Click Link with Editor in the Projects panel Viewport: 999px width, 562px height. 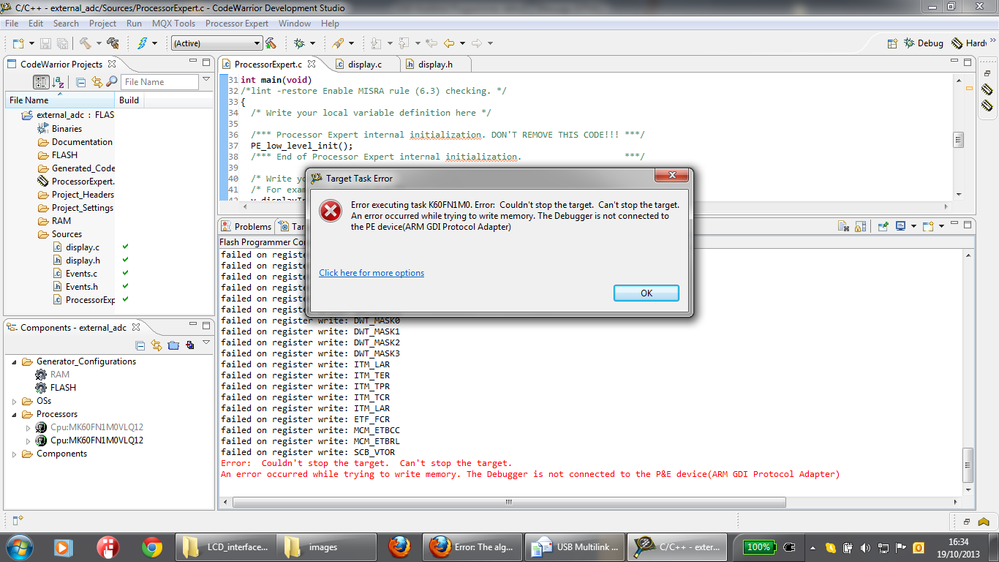pyautogui.click(x=97, y=82)
